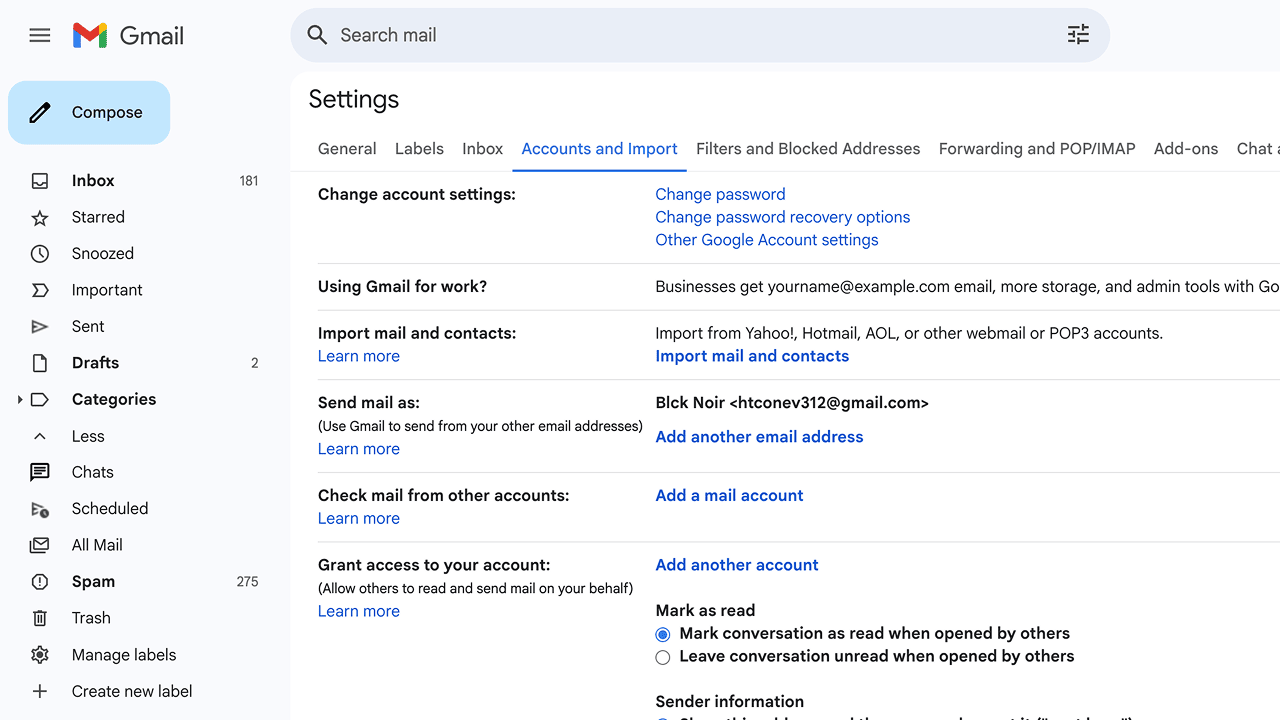This screenshot has width=1280, height=720.
Task: Open the Inbox folder label
Action: 93,181
